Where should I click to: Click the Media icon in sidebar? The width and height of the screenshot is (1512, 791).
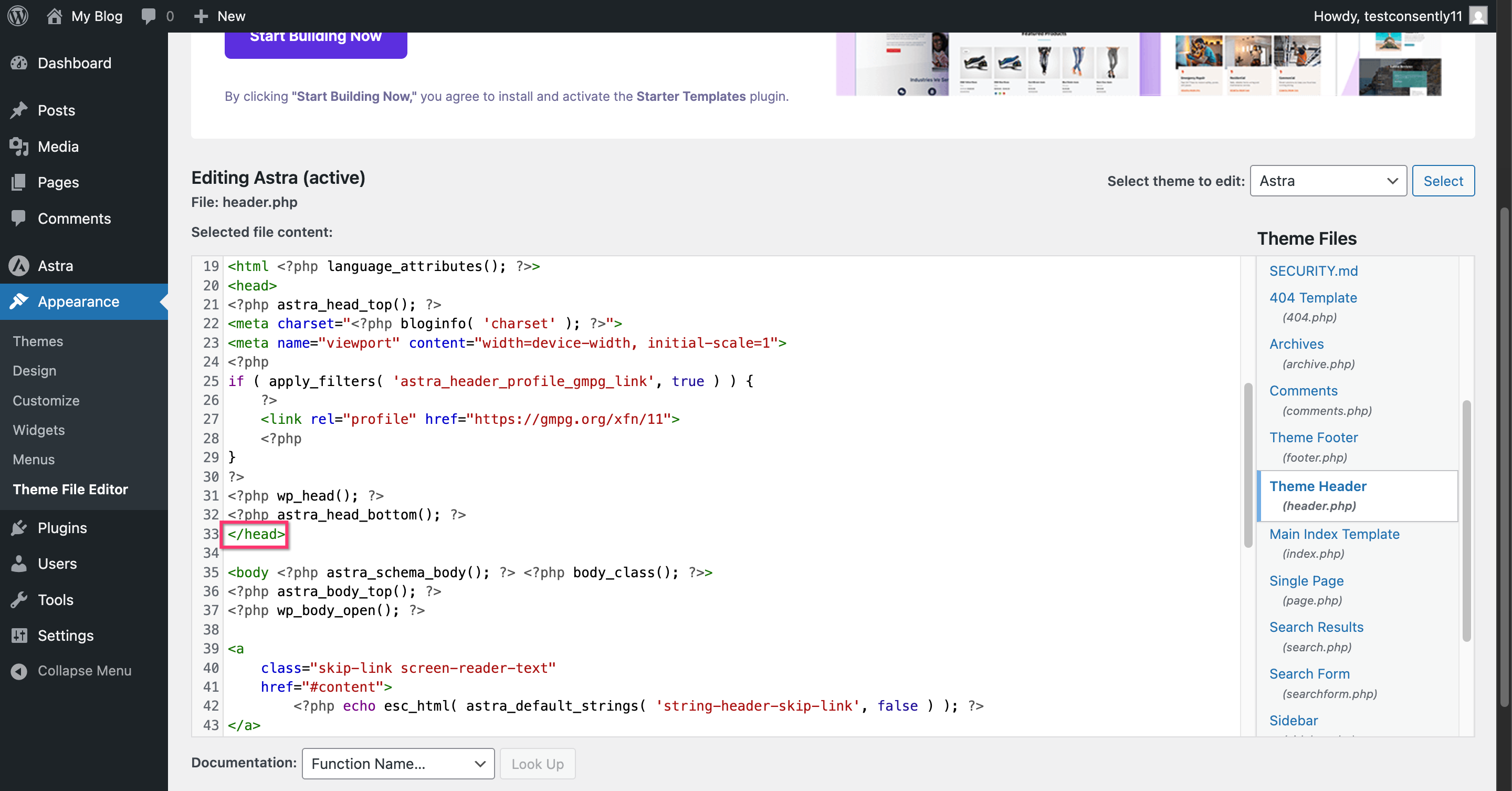pyautogui.click(x=19, y=146)
